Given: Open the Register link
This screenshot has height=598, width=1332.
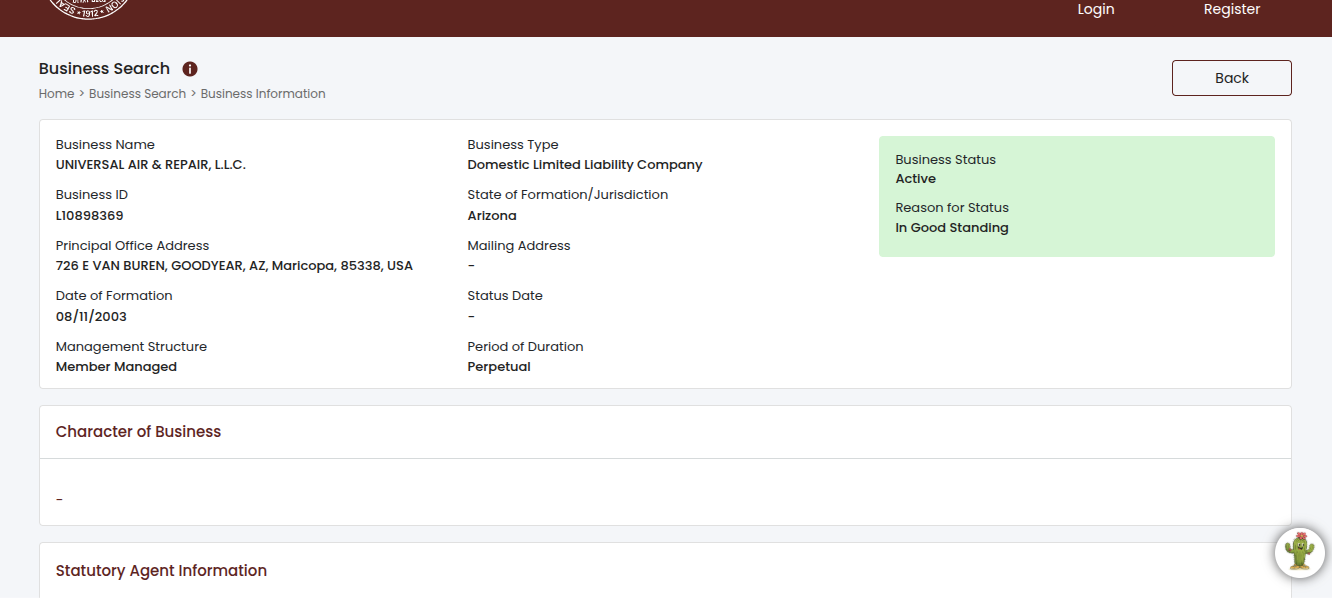Looking at the screenshot, I should 1232,9.
